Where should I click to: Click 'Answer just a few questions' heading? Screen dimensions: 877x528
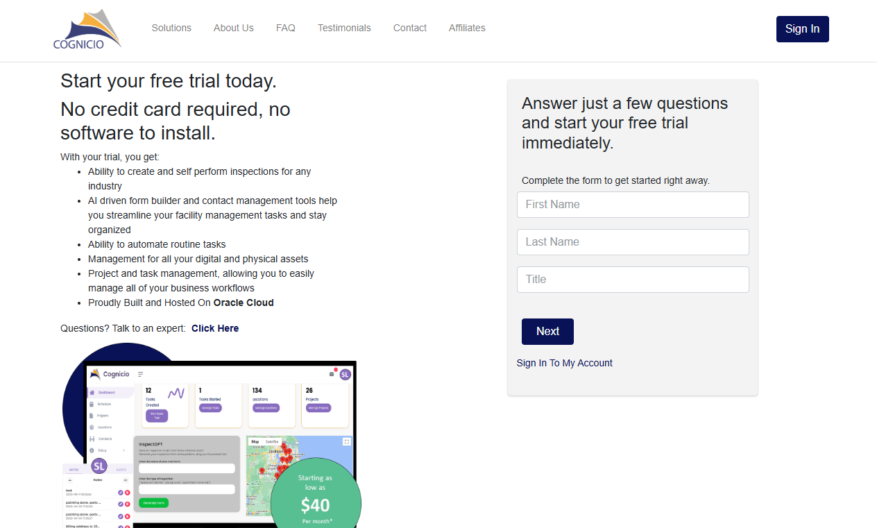(625, 123)
